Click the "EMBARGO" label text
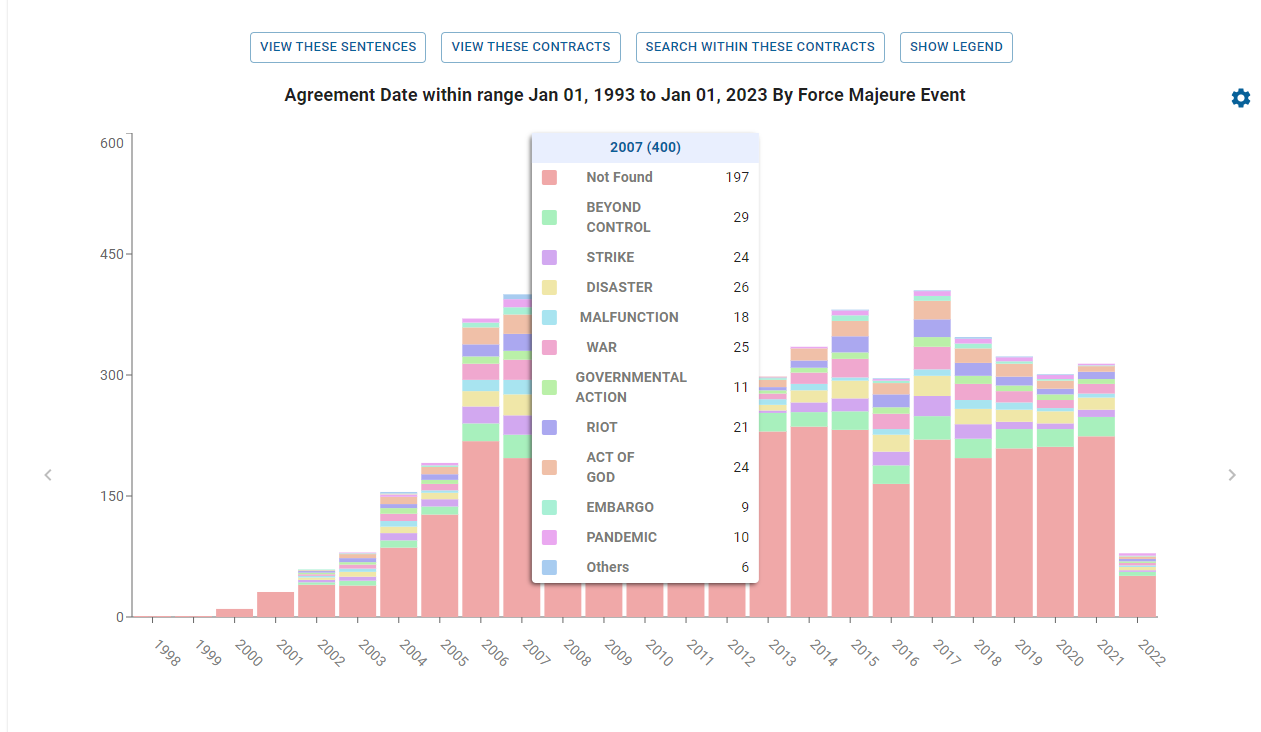The image size is (1261, 732). coord(620,507)
